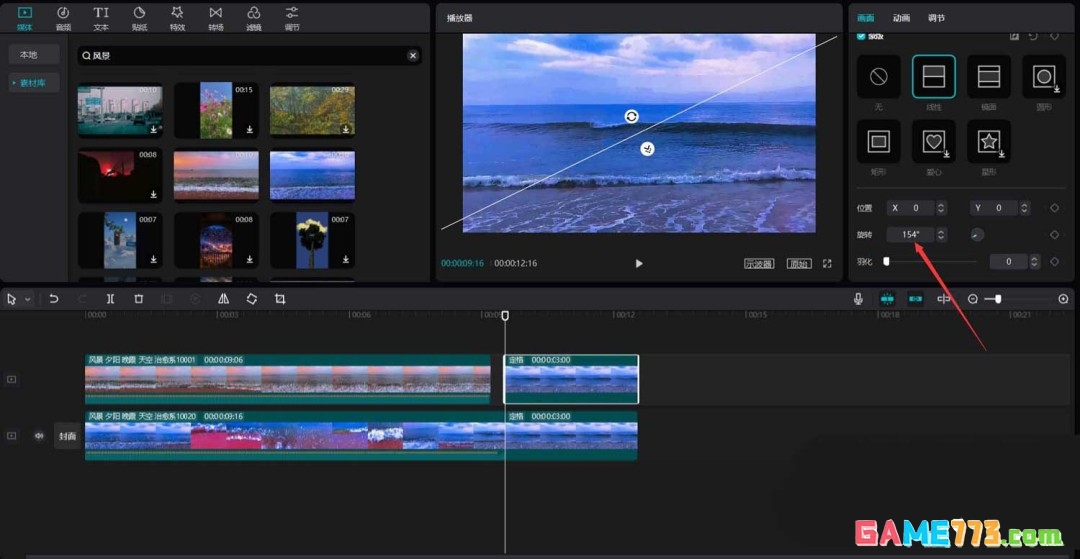Start voice recording with microphone icon
The height and width of the screenshot is (559, 1080).
coord(858,299)
